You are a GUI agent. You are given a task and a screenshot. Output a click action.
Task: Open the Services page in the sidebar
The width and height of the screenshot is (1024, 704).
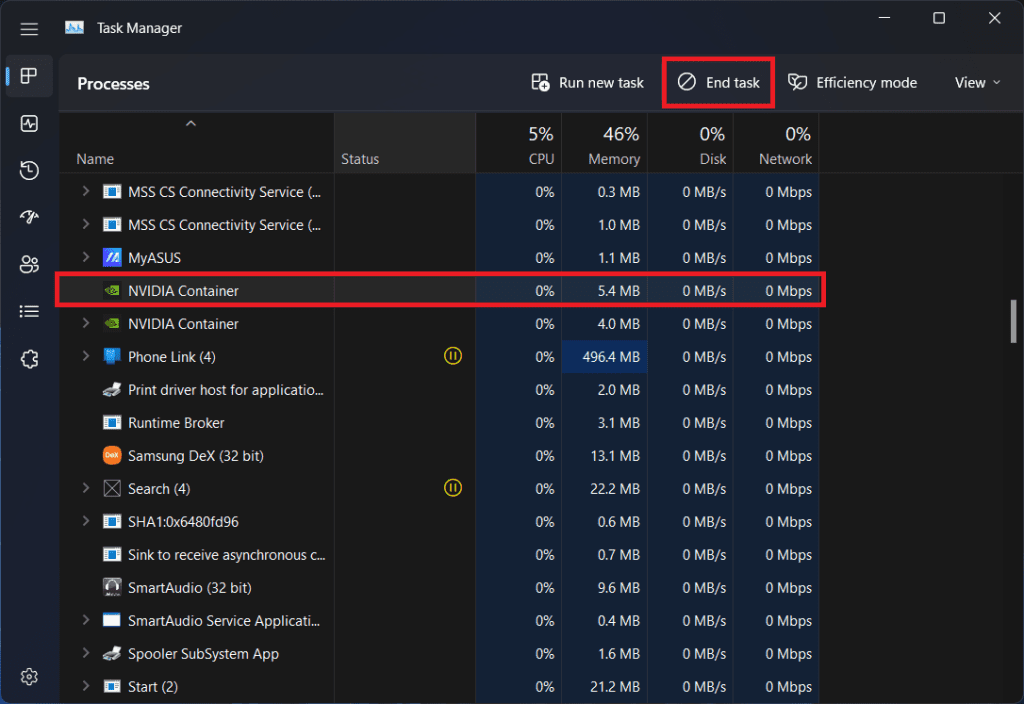(x=29, y=358)
